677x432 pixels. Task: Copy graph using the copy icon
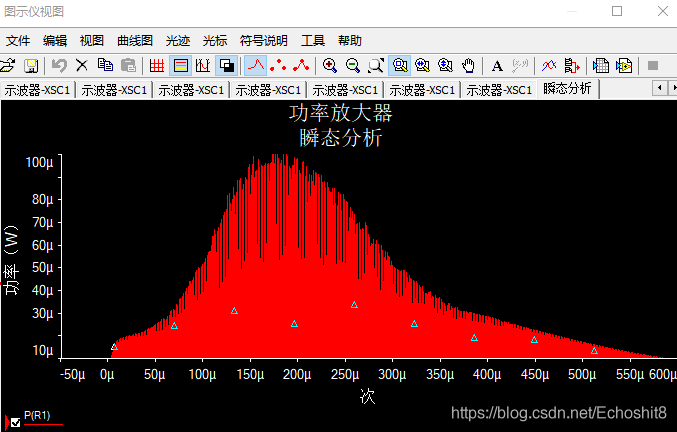point(105,66)
